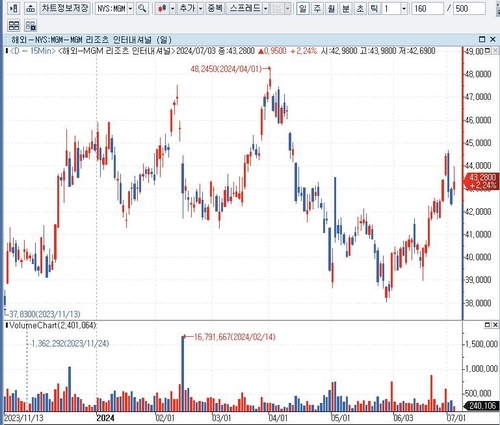Viewport: 500px width, 425px height.
Task: Click the split layout windows icon
Action: point(14,26)
